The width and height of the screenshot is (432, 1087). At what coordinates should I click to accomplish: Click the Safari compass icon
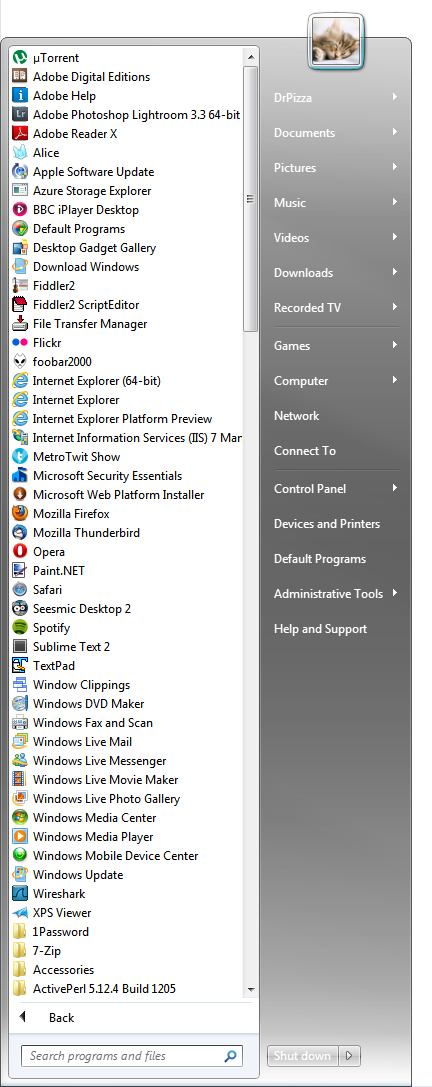coord(20,590)
